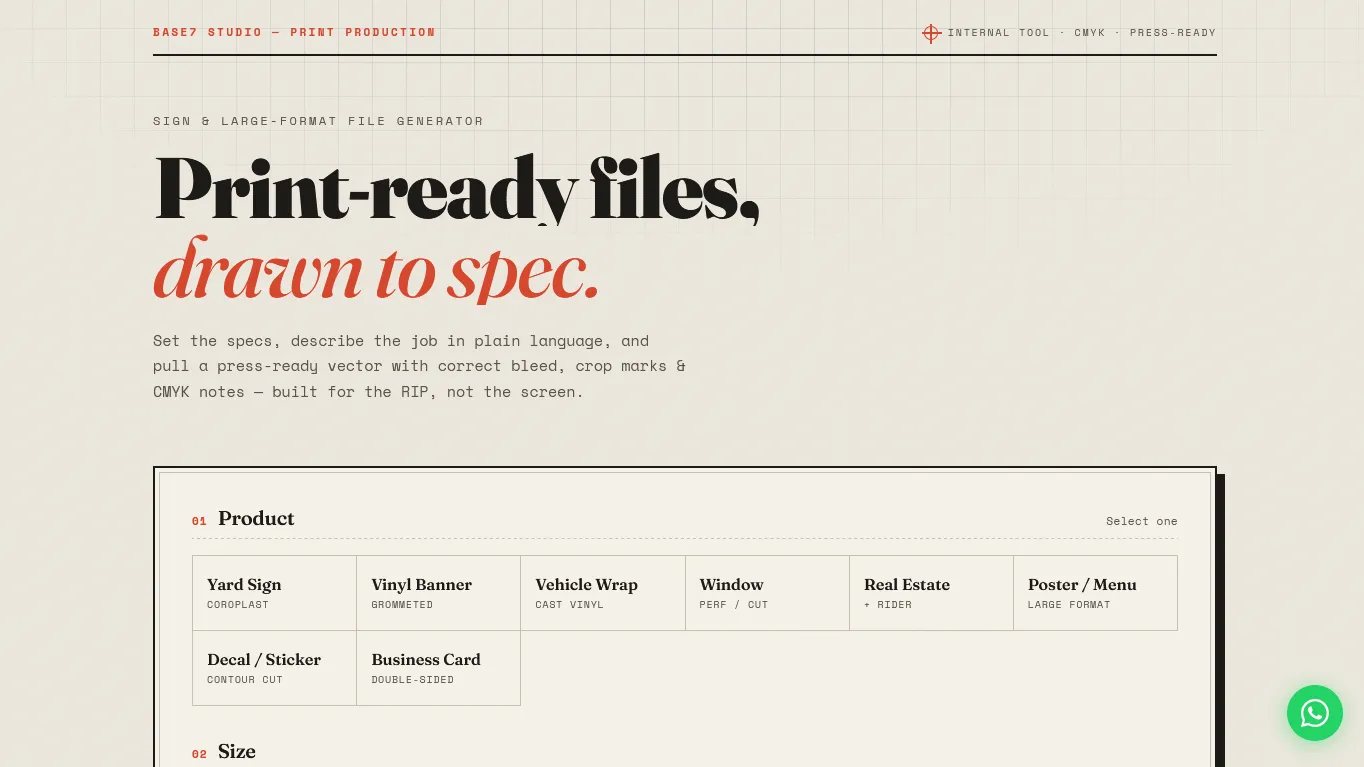Choose the Vehicle Wrap product option
The height and width of the screenshot is (767, 1364).
[x=603, y=593]
